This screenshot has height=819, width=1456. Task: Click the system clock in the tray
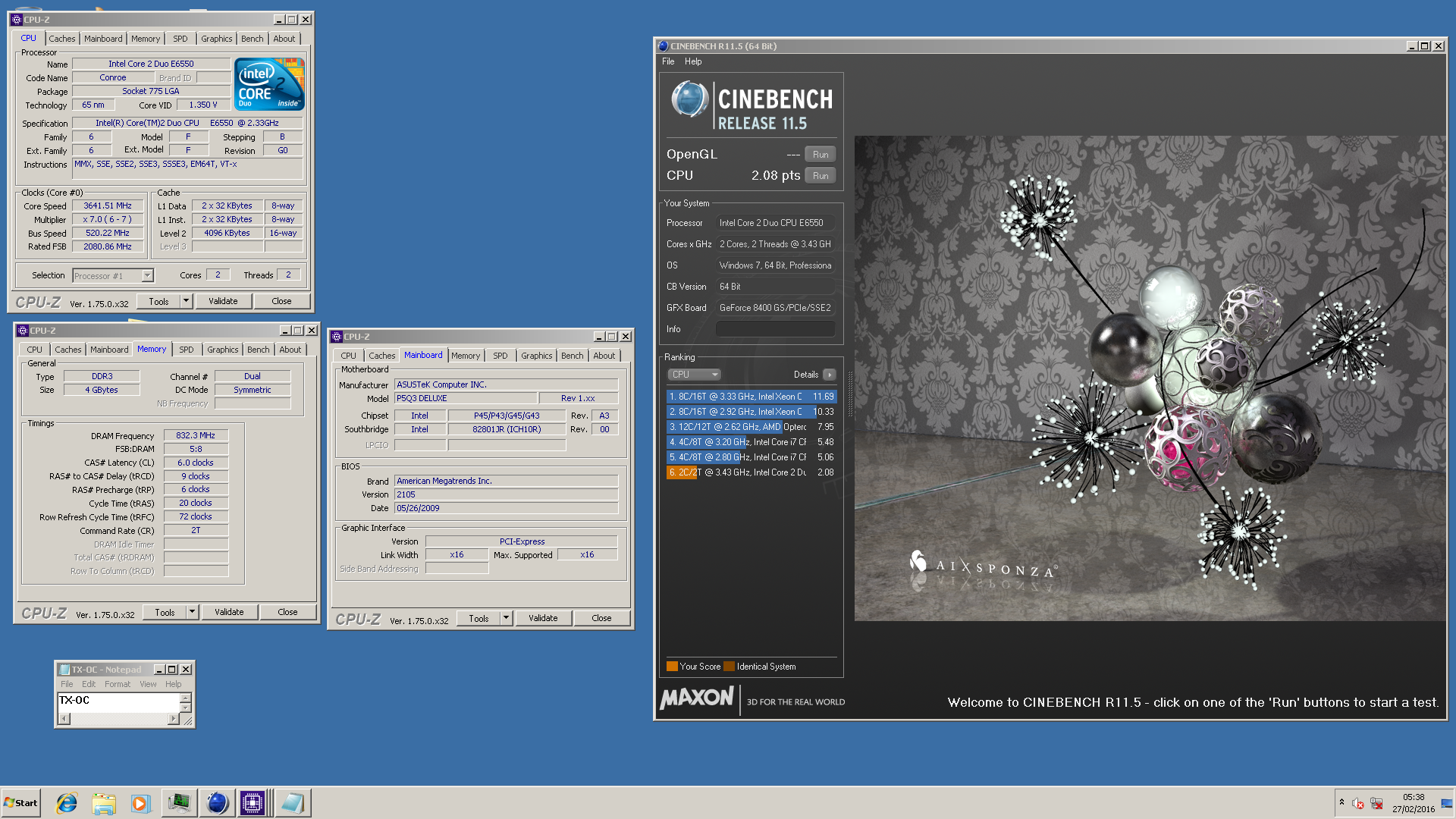[x=1414, y=803]
